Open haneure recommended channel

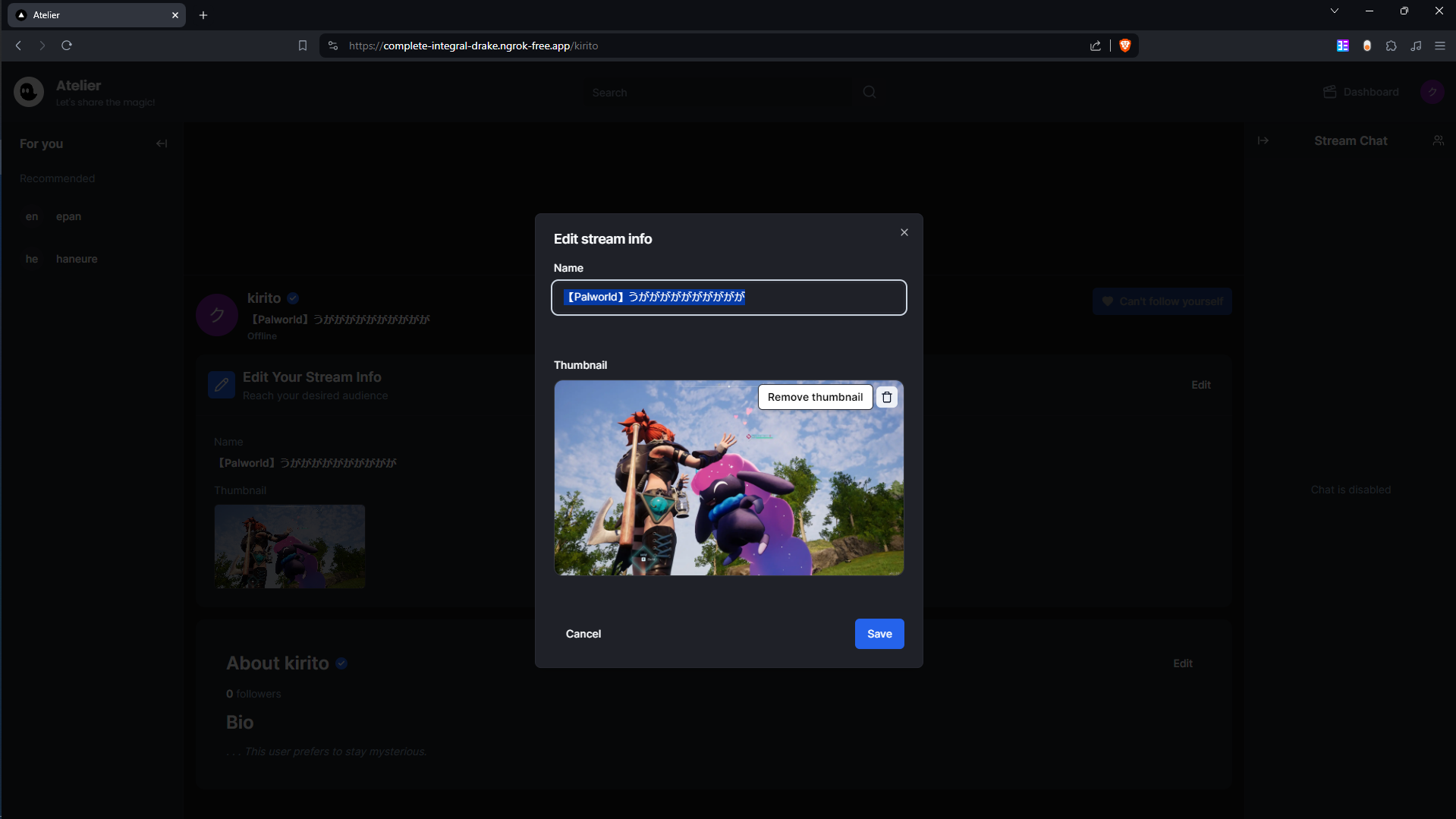[x=91, y=259]
